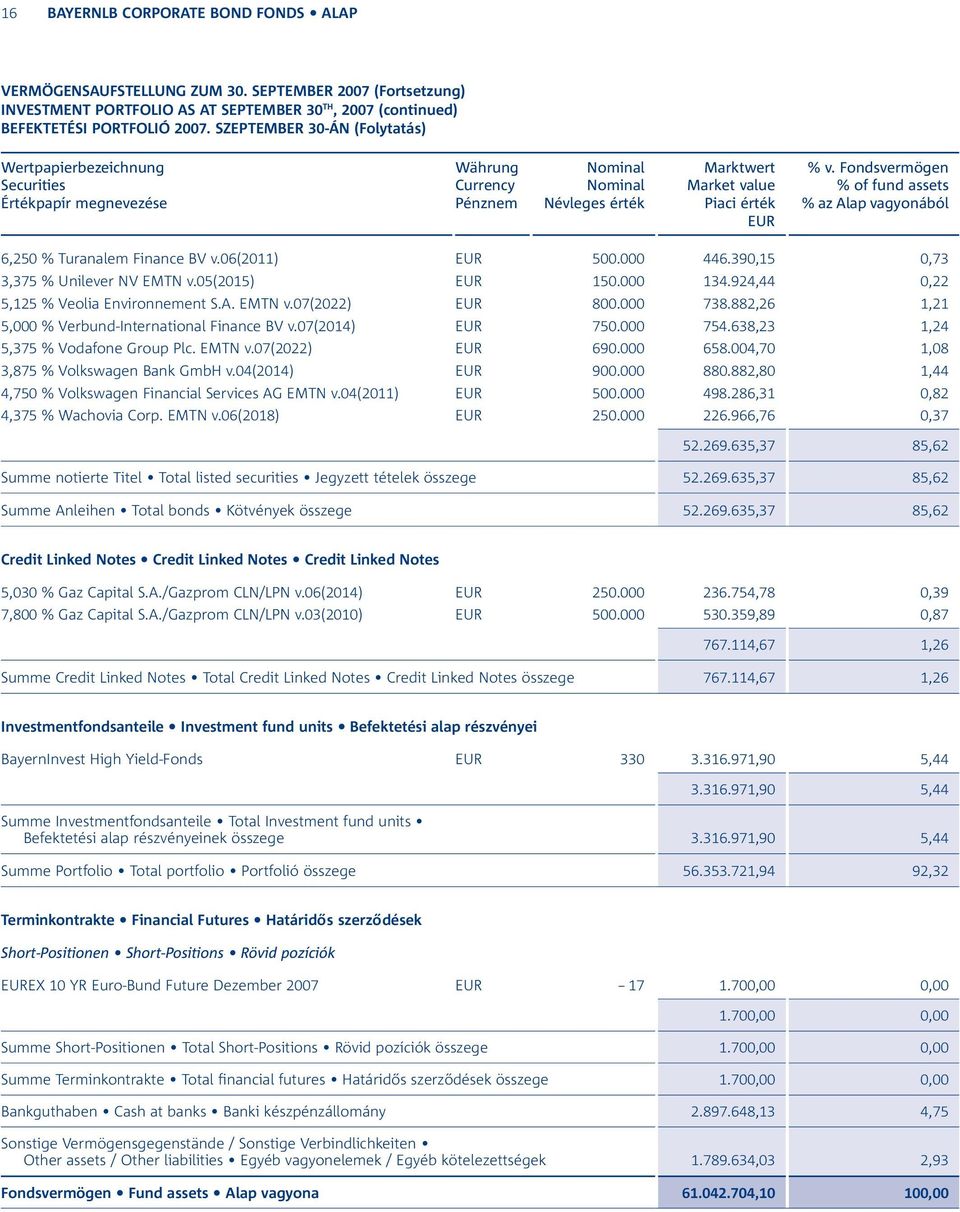Select the cash value 2.897.648,13
The image size is (960, 1212).
tap(733, 1112)
